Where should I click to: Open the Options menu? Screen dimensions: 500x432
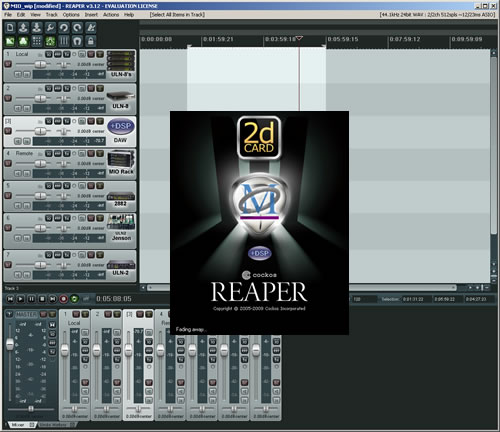pos(71,15)
